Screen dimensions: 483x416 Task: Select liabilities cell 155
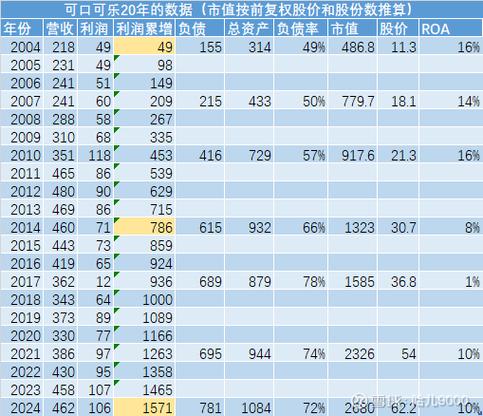200,46
